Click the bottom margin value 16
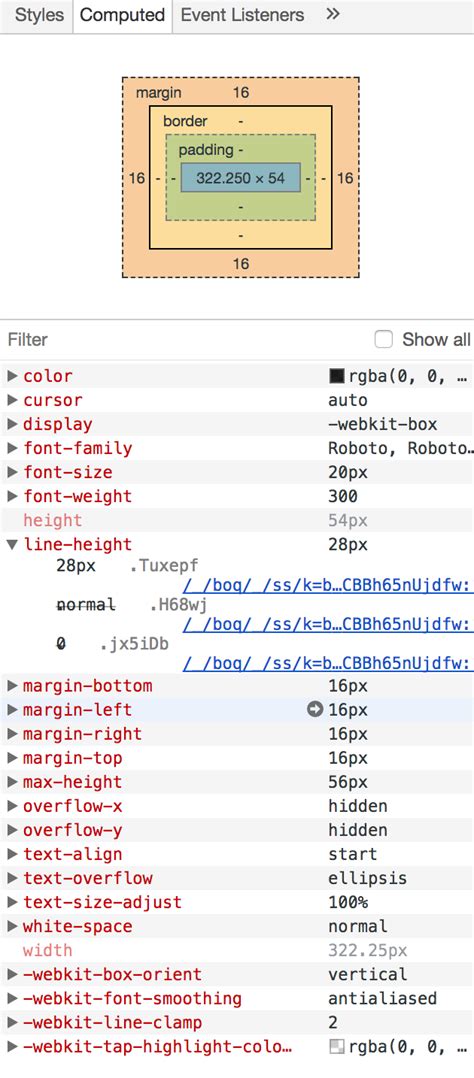The image size is (474, 1078). (241, 264)
